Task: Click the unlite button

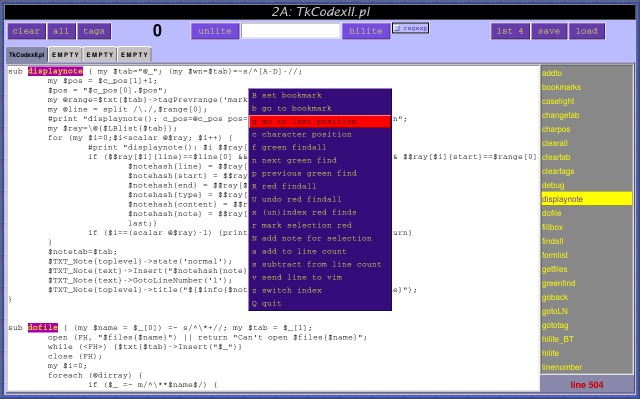Action: click(x=215, y=31)
